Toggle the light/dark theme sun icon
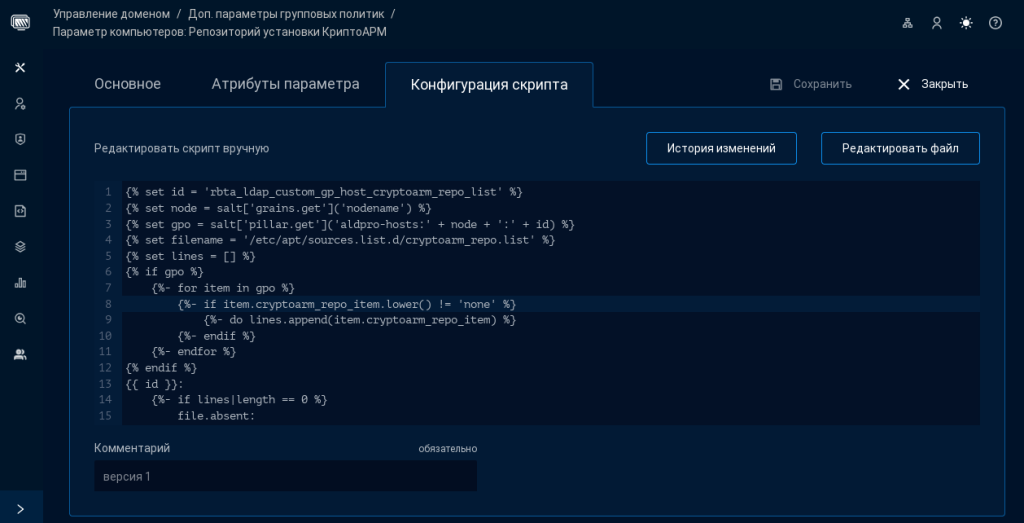Image resolution: width=1024 pixels, height=523 pixels. pos(966,23)
